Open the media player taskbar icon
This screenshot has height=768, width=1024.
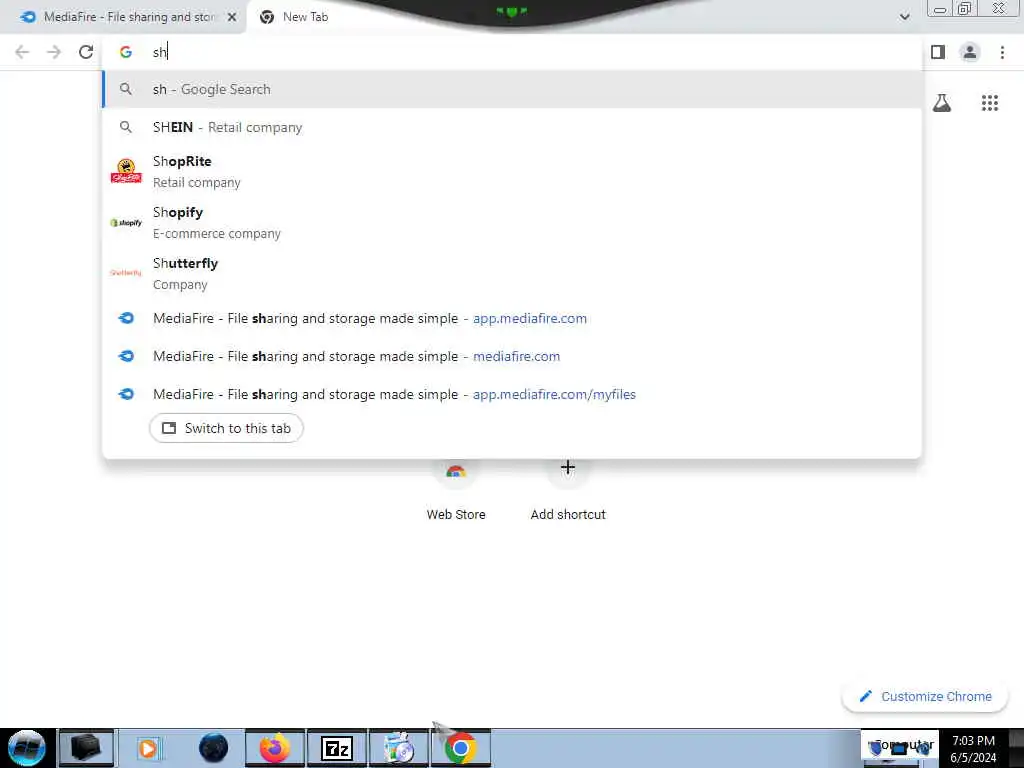click(x=148, y=748)
